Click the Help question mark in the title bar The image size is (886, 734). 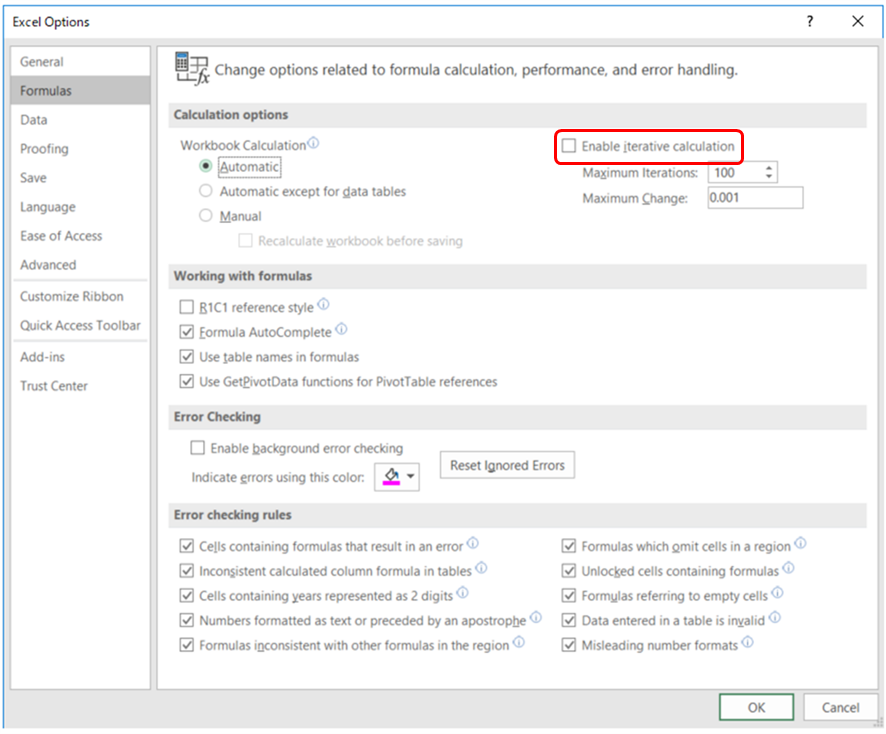[810, 21]
